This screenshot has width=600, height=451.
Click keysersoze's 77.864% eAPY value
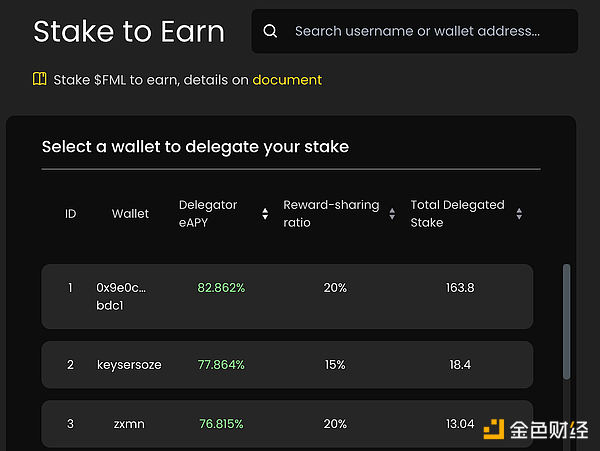221,365
